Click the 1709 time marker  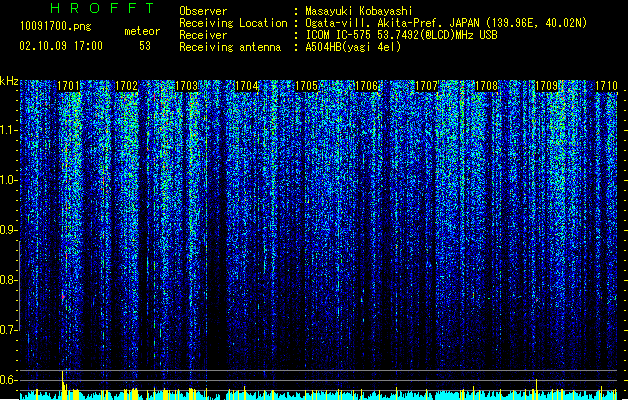[546, 86]
